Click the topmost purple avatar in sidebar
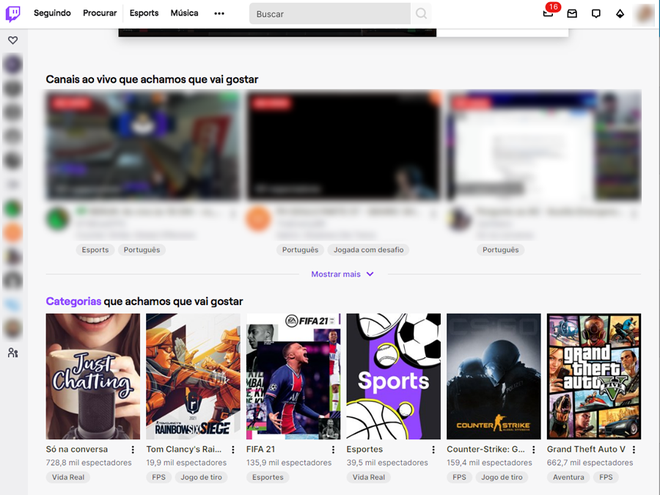Image resolution: width=660 pixels, height=495 pixels. click(x=13, y=64)
